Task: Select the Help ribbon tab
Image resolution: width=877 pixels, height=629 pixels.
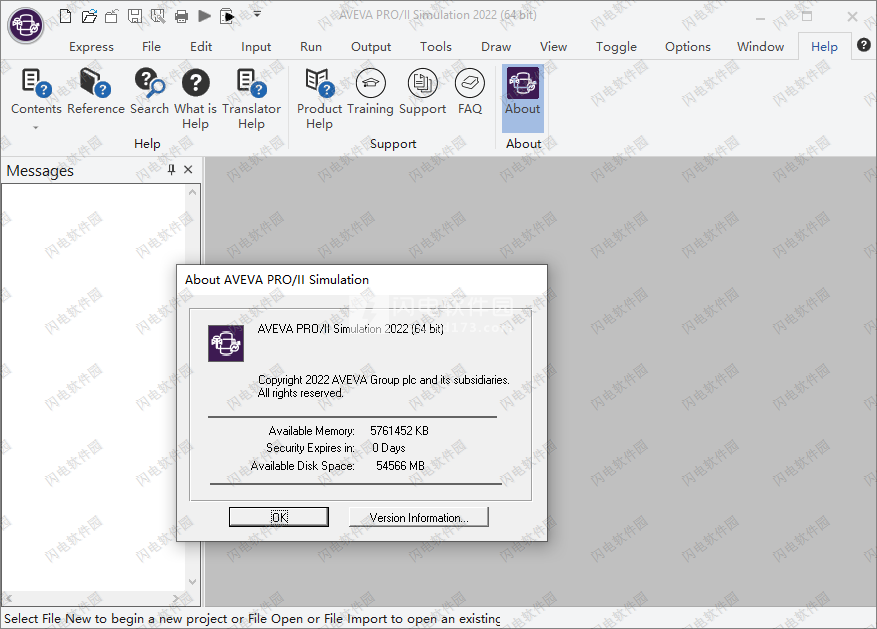Action: (x=824, y=47)
